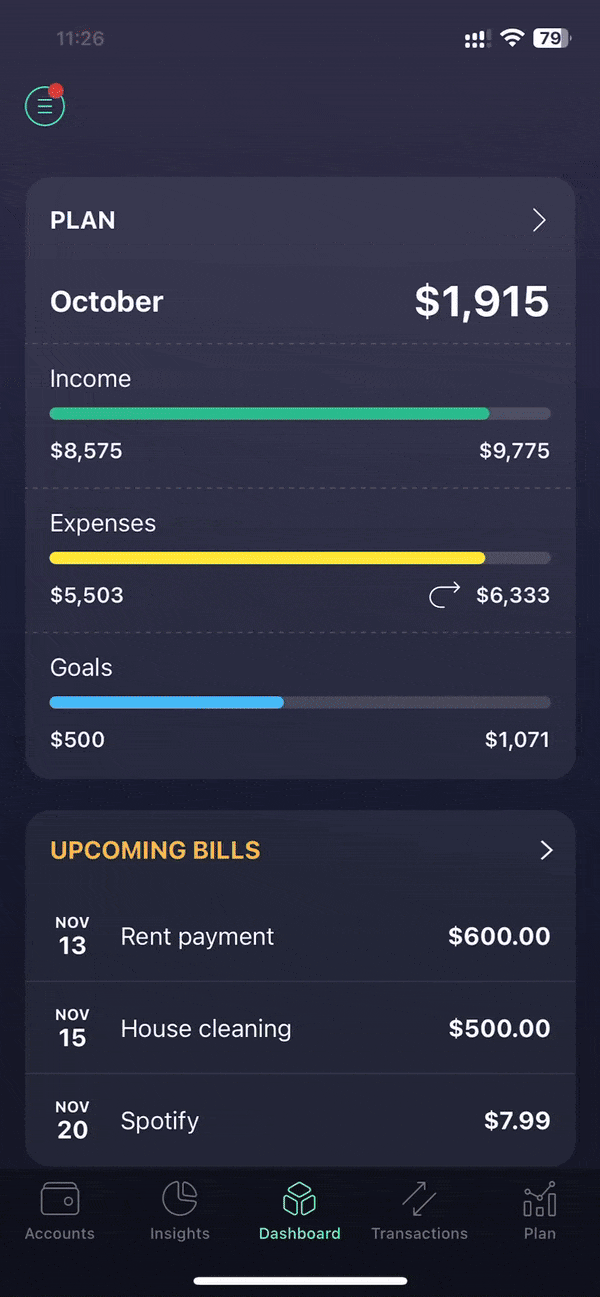
Task: Switch to the Transactions tab label
Action: [x=419, y=1234]
